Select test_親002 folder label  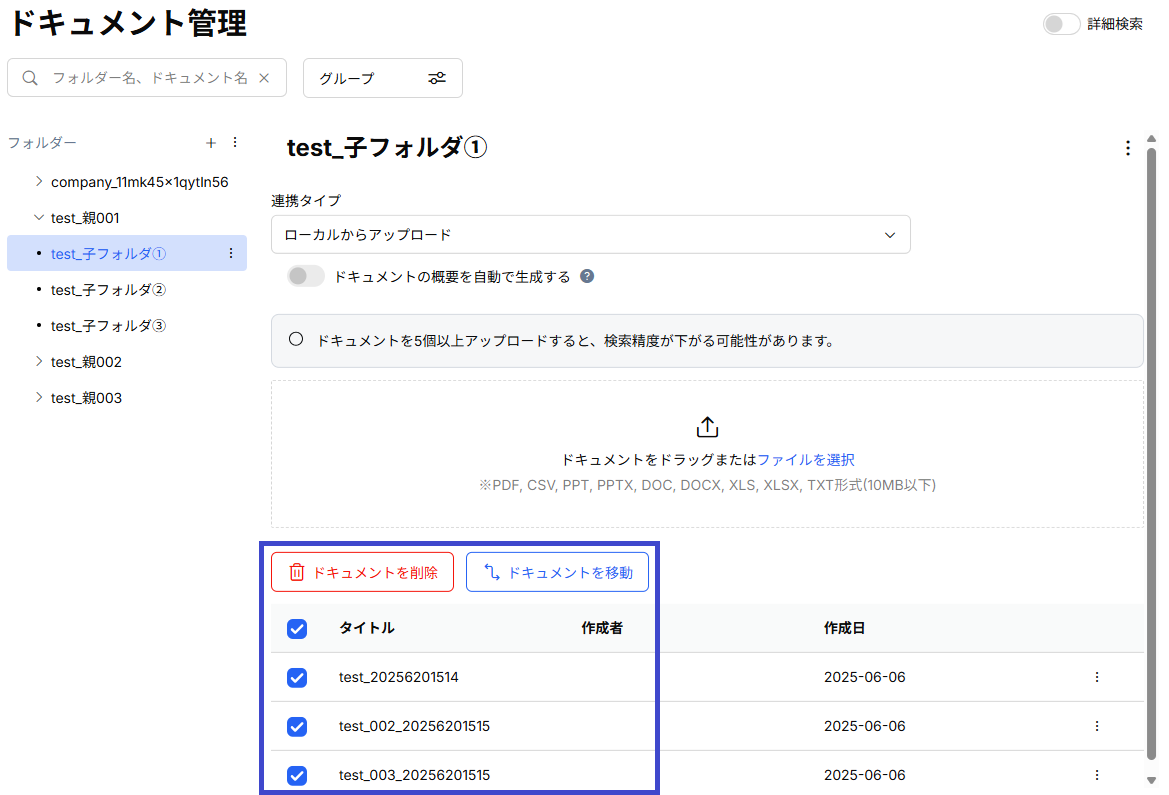pos(86,362)
